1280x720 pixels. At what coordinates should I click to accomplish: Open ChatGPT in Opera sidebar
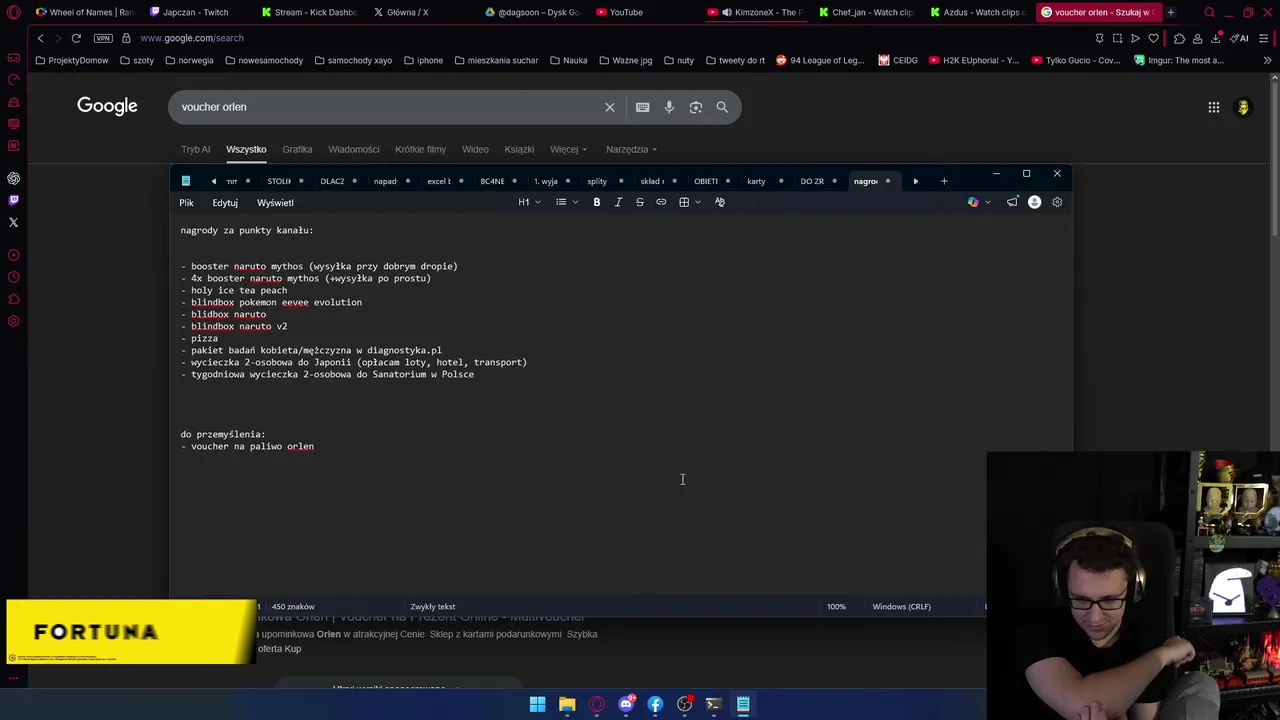pyautogui.click(x=14, y=178)
